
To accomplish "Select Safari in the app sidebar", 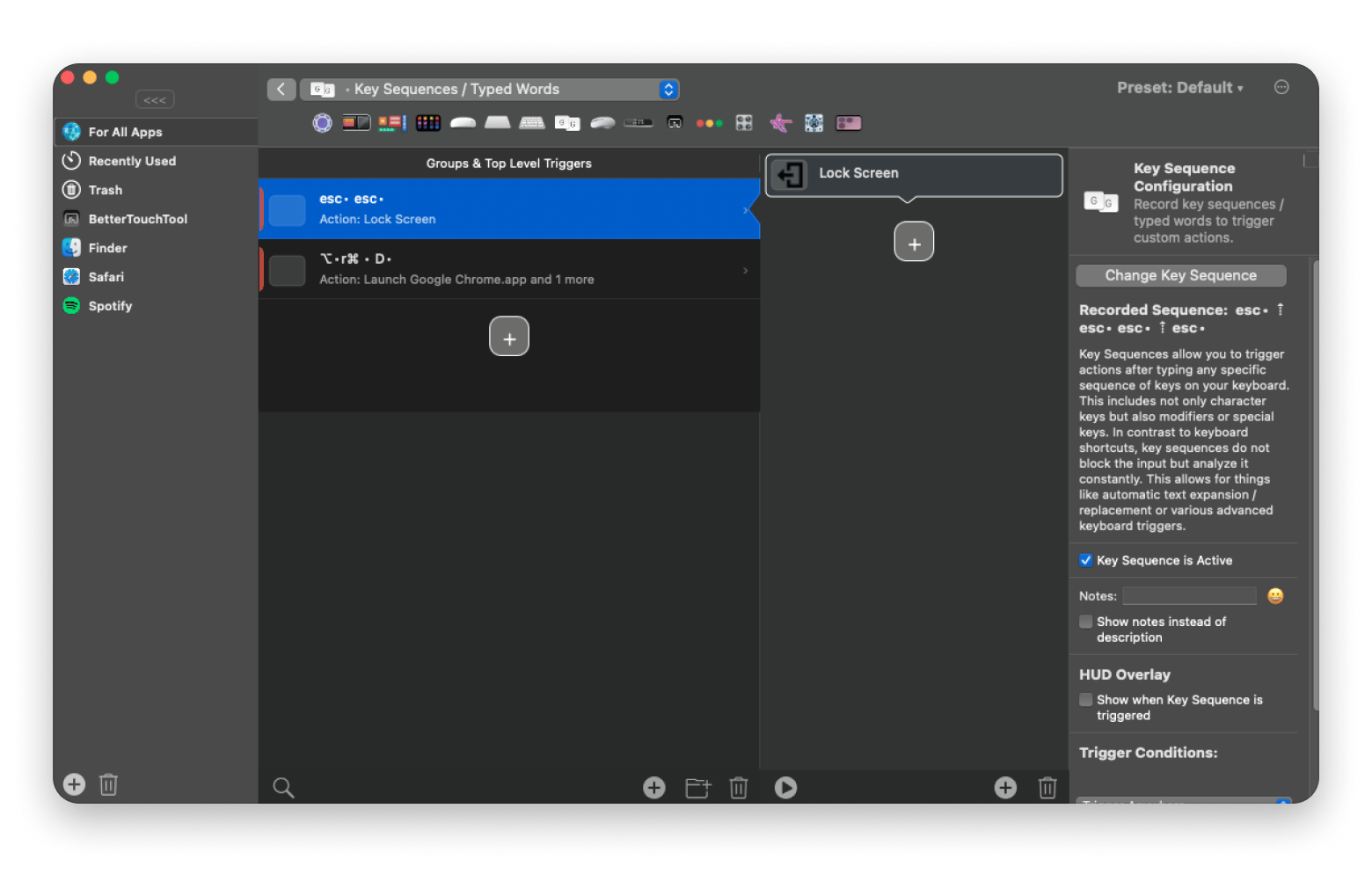I will point(106,277).
